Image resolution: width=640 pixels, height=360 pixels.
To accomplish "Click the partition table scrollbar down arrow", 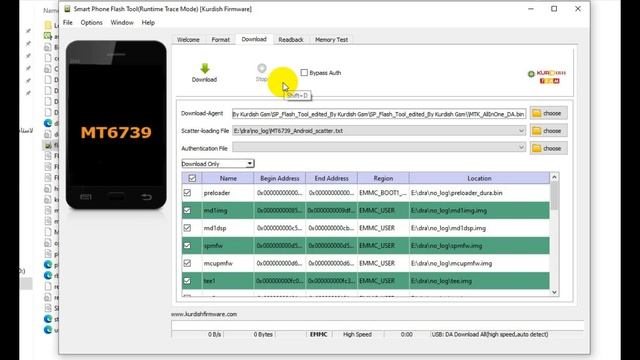I will [x=554, y=292].
